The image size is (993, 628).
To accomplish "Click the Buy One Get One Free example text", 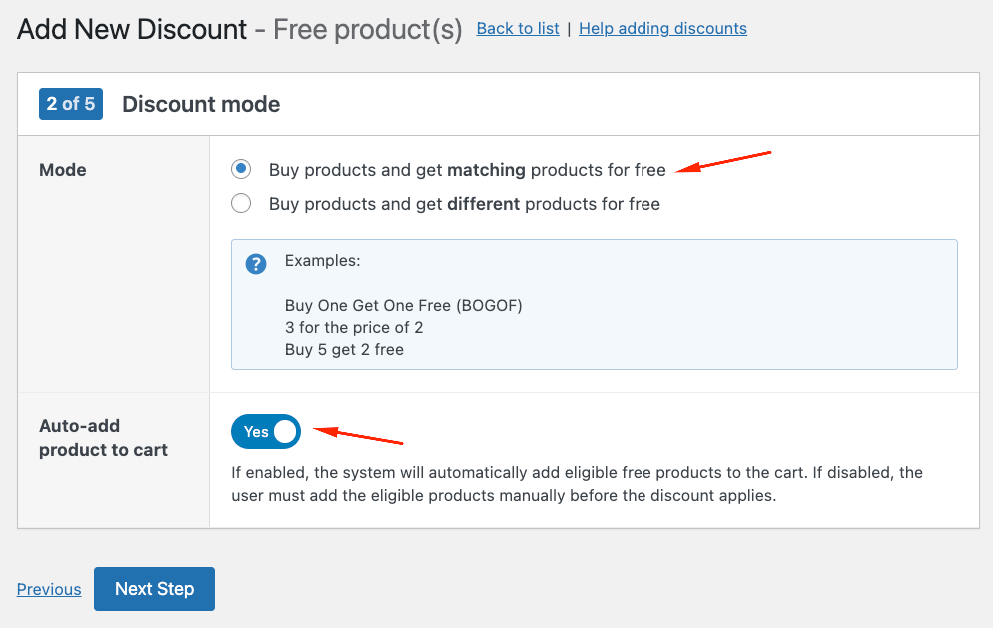I will coord(404,304).
